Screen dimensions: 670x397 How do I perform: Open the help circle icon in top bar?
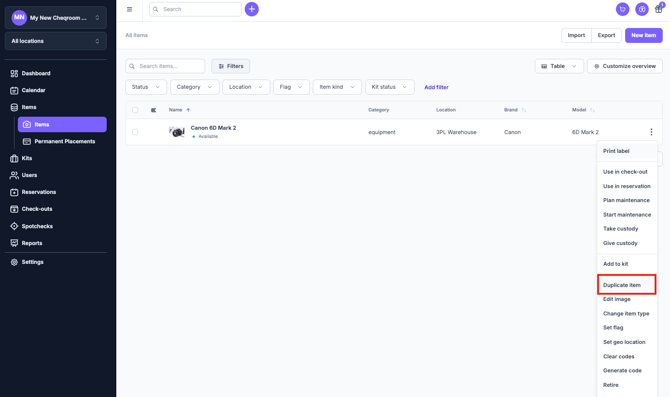pyautogui.click(x=642, y=9)
